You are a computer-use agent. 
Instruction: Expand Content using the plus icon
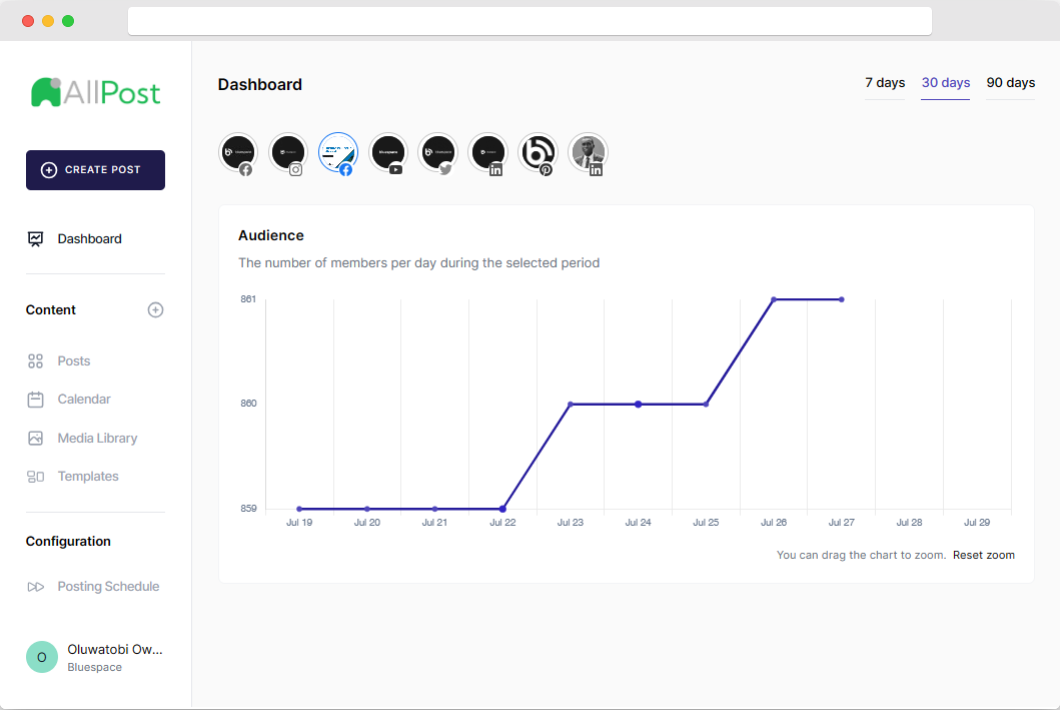pos(155,310)
